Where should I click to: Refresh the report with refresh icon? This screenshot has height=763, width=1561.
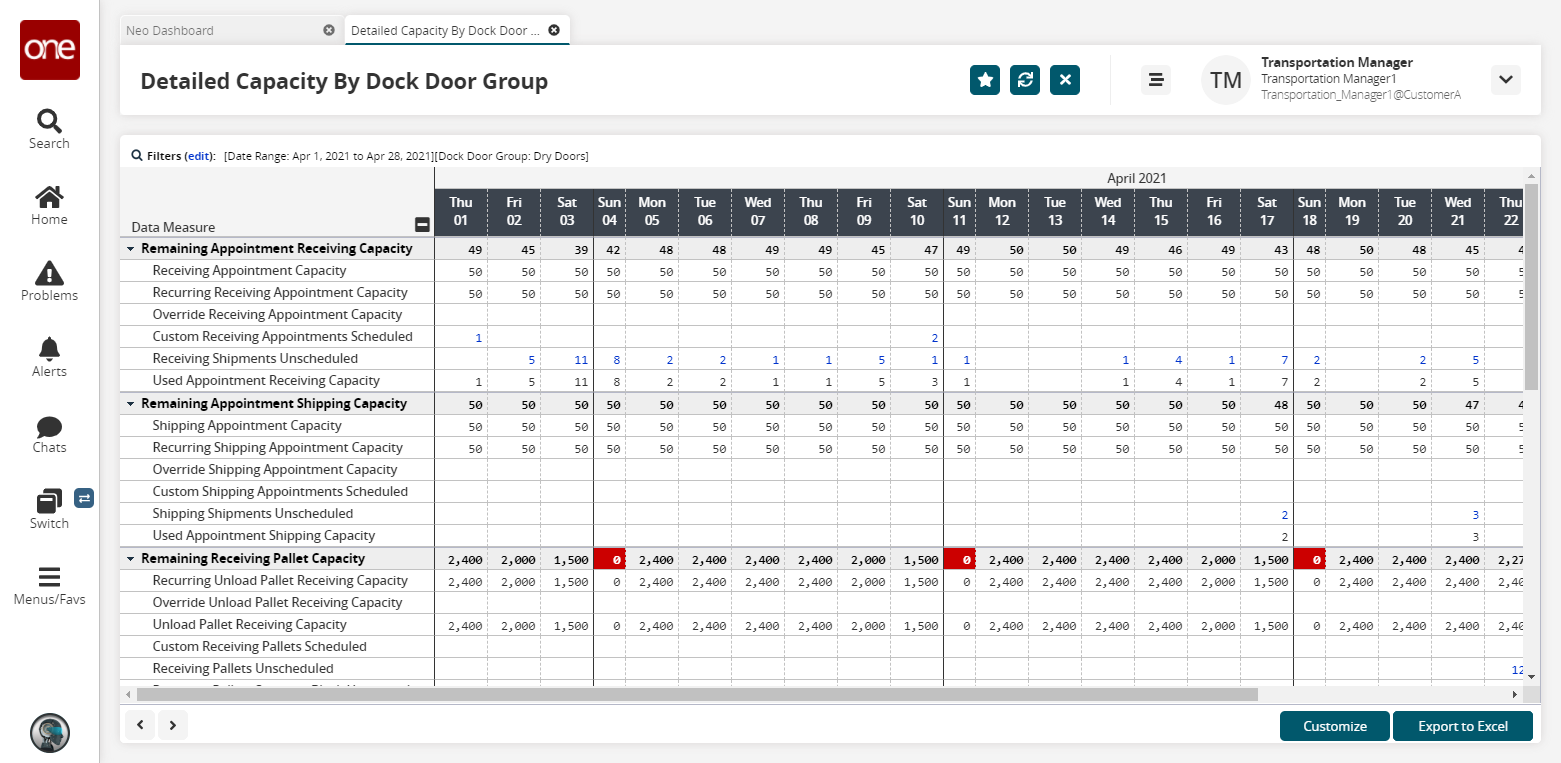pyautogui.click(x=1025, y=80)
